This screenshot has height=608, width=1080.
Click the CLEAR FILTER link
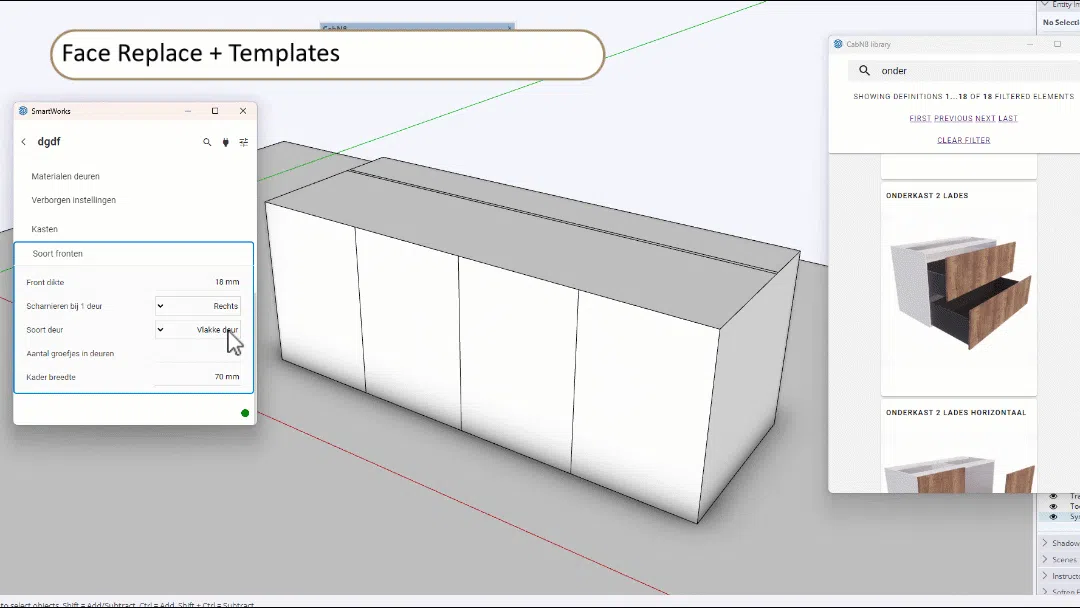964,140
